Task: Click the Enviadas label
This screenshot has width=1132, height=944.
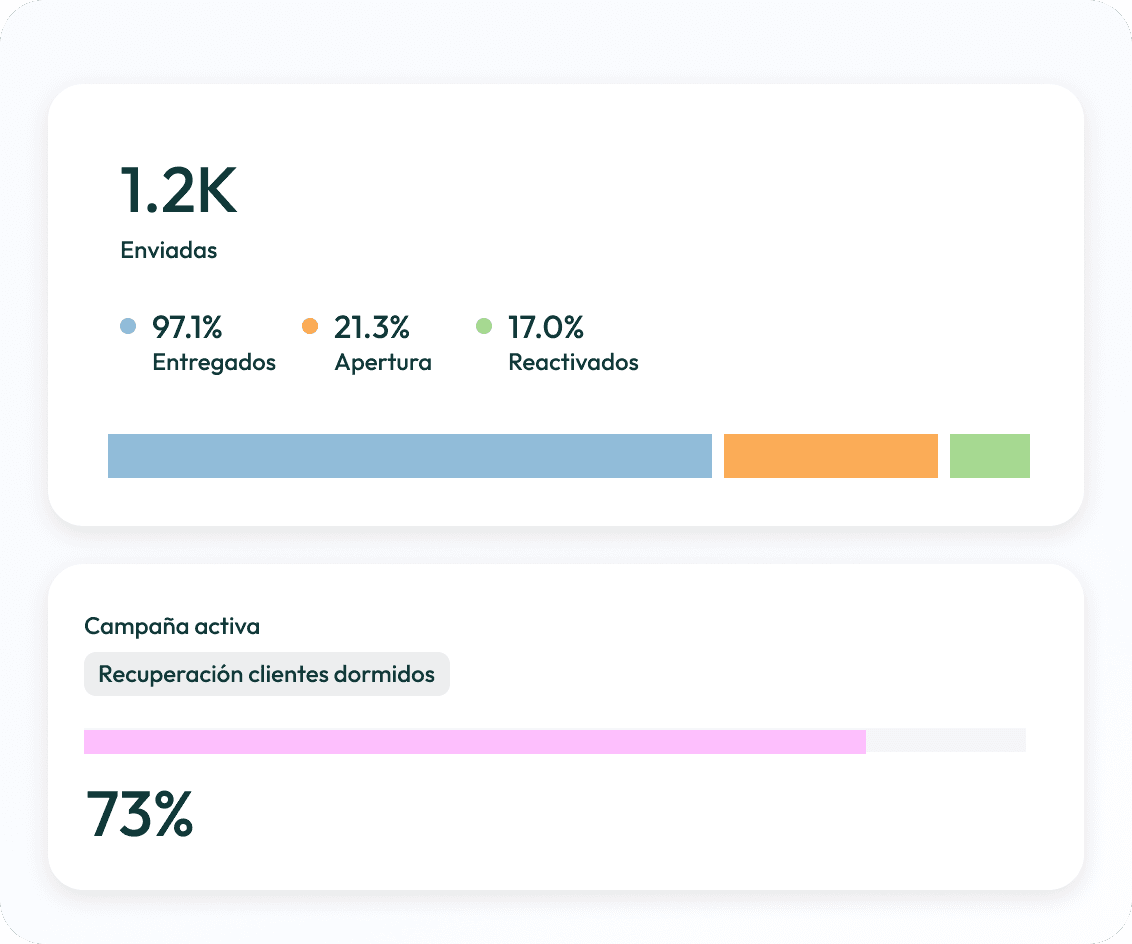Action: (169, 250)
